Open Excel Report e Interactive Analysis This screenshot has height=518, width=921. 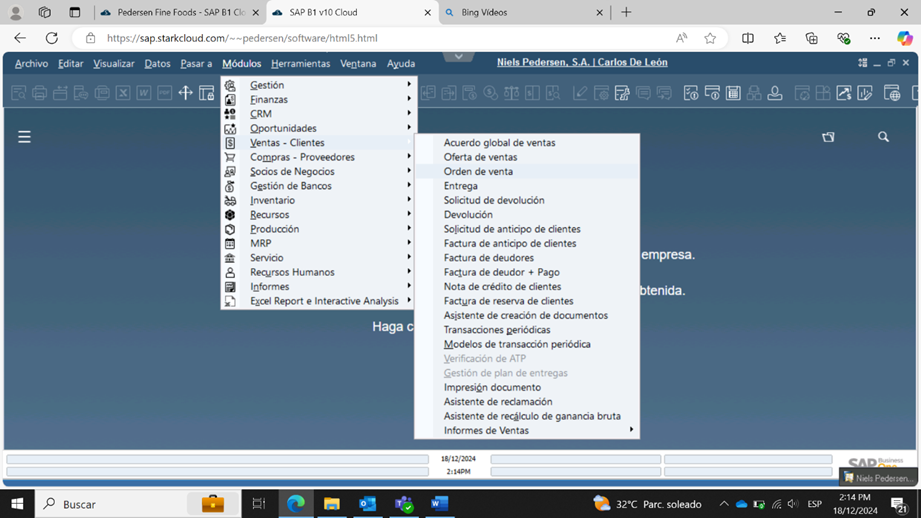(318, 301)
